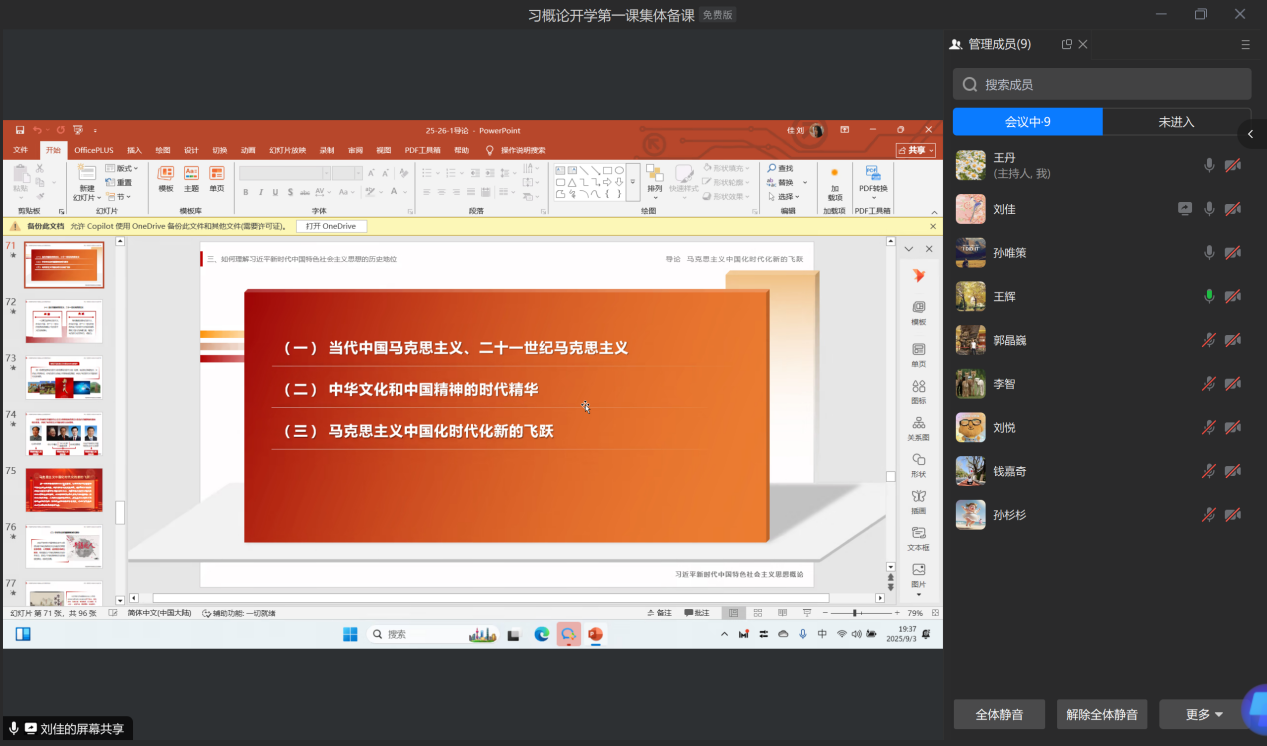Open the 共享 dropdown in PowerPoint

coord(916,150)
